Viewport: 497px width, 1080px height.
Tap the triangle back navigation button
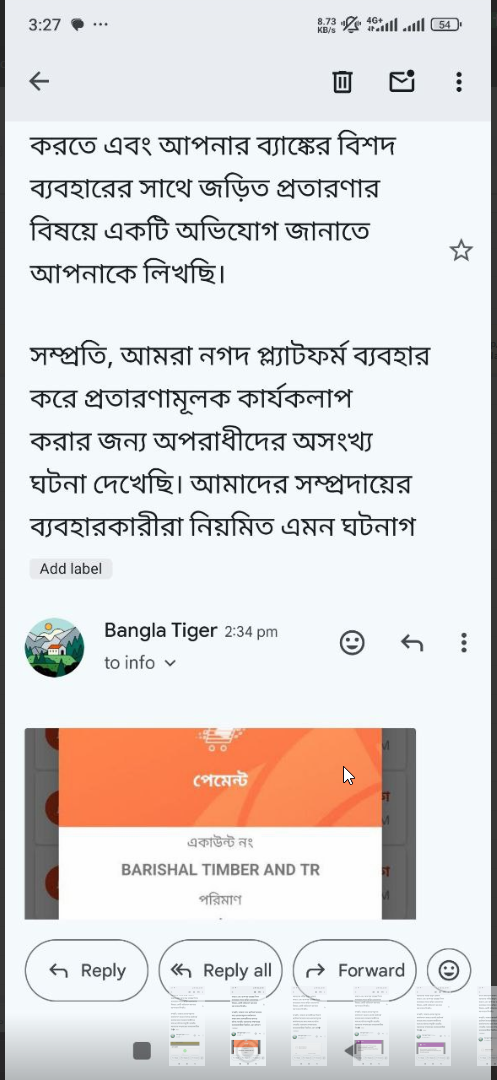352,1050
